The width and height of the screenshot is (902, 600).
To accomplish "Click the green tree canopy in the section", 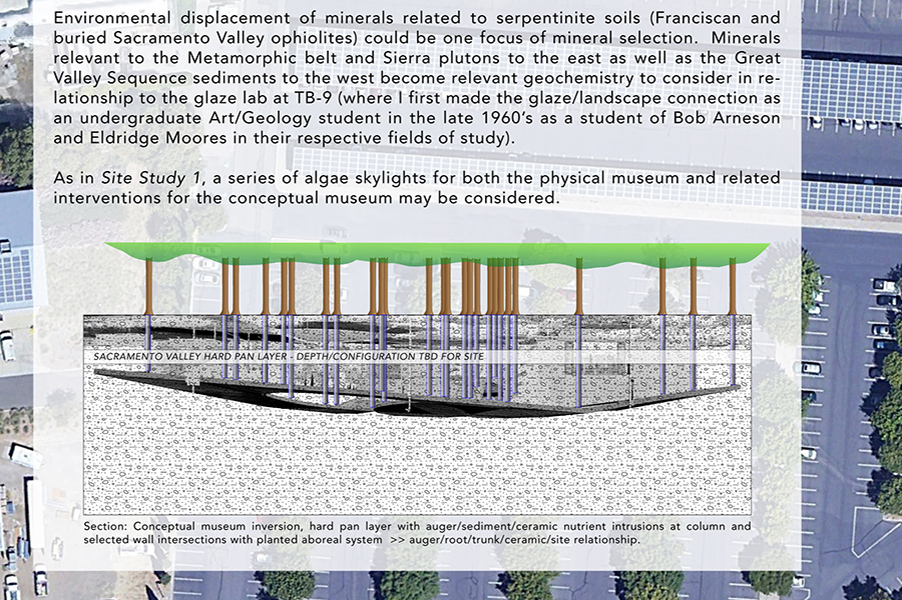I will pos(437,255).
